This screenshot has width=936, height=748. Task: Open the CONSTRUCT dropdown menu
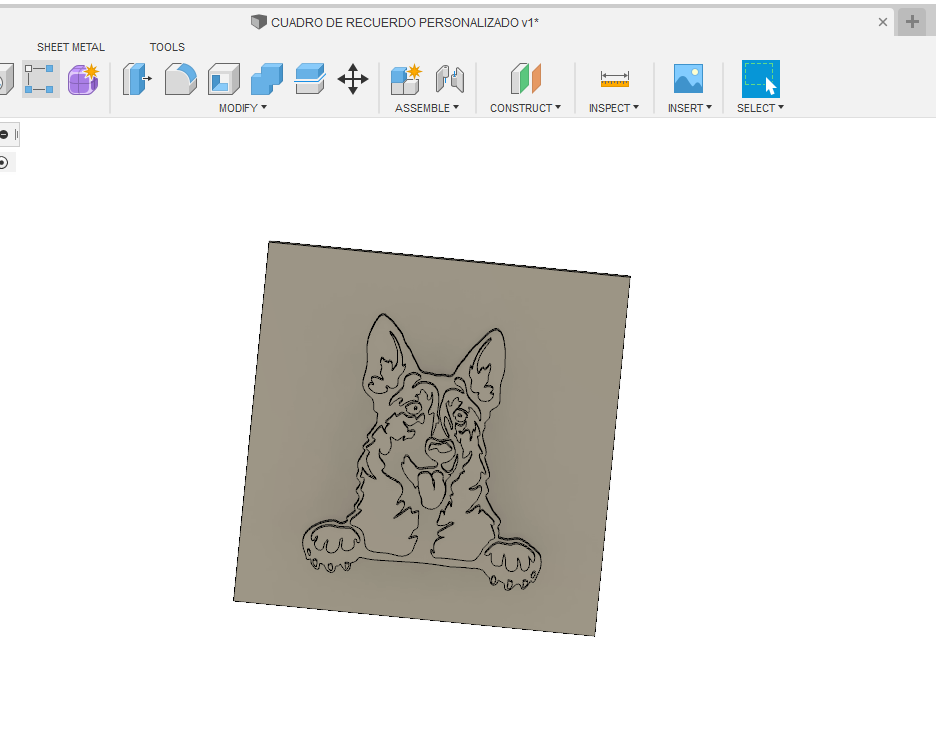(x=525, y=108)
